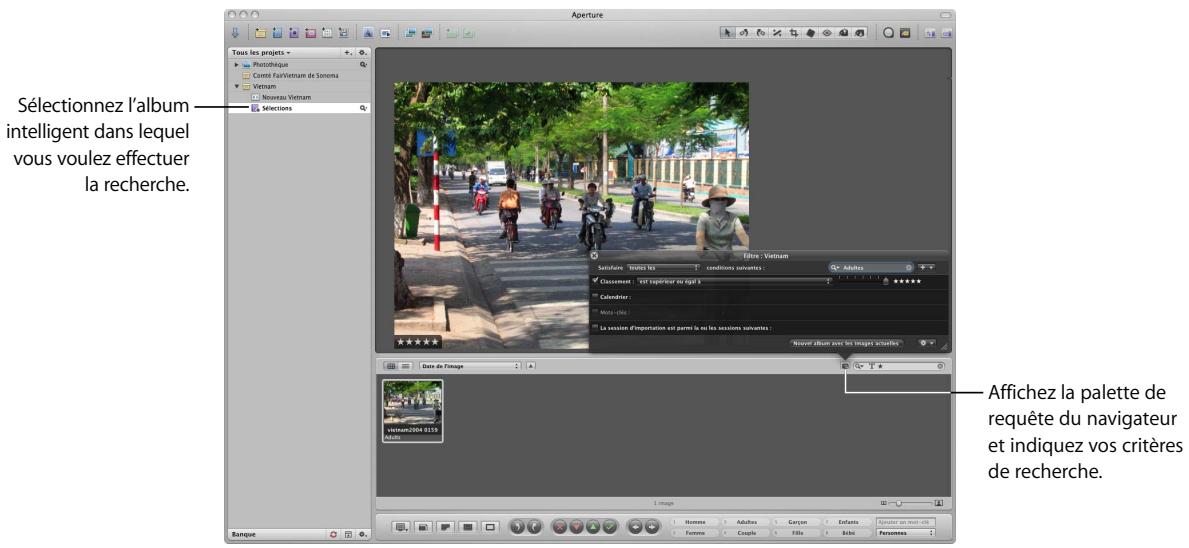
Task: Enable the Calendrier criterion checkbox
Action: click(595, 296)
